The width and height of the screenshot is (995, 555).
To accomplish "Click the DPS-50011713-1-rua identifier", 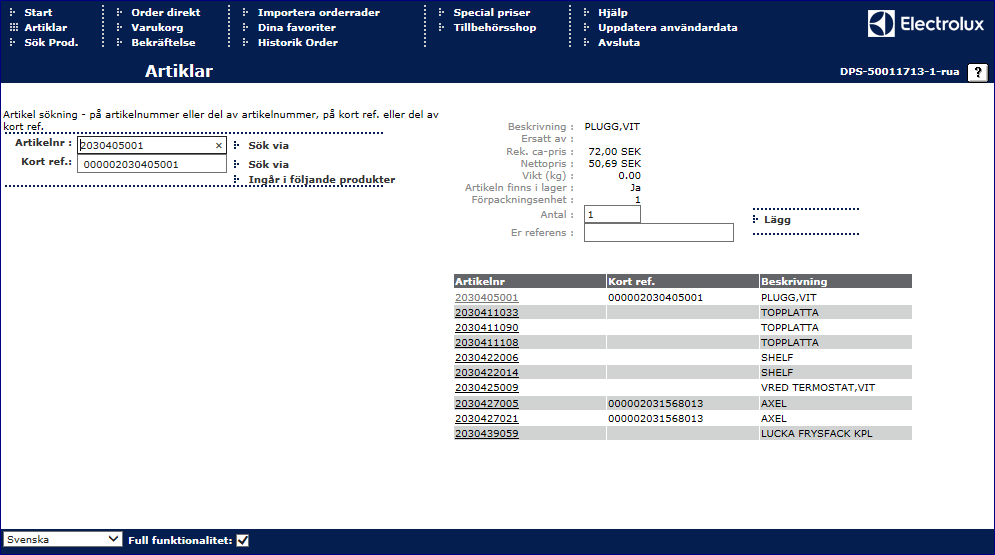I will (x=899, y=72).
